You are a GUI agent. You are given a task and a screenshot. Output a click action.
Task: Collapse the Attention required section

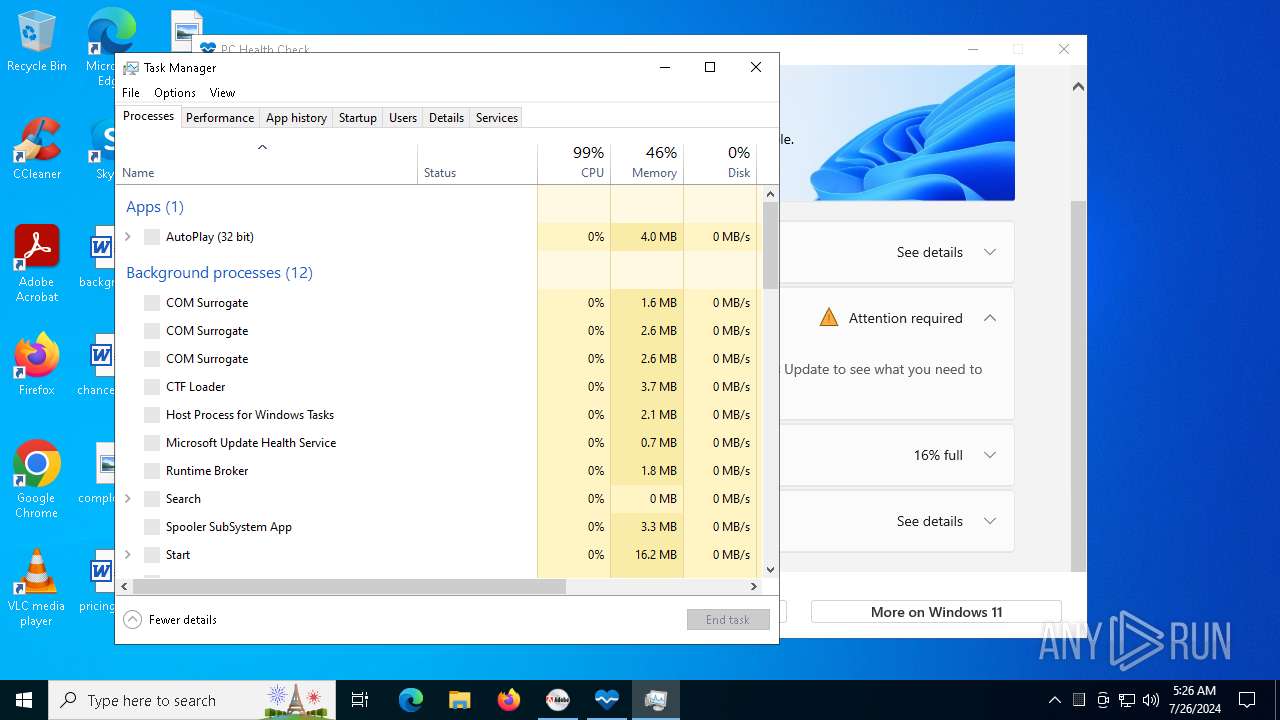[x=990, y=318]
